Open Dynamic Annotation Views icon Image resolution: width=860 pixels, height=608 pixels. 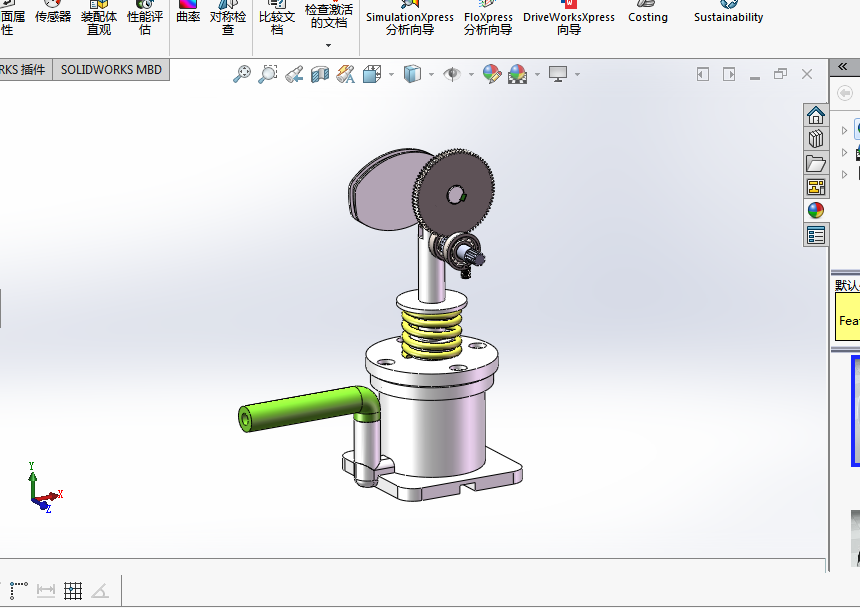point(346,74)
